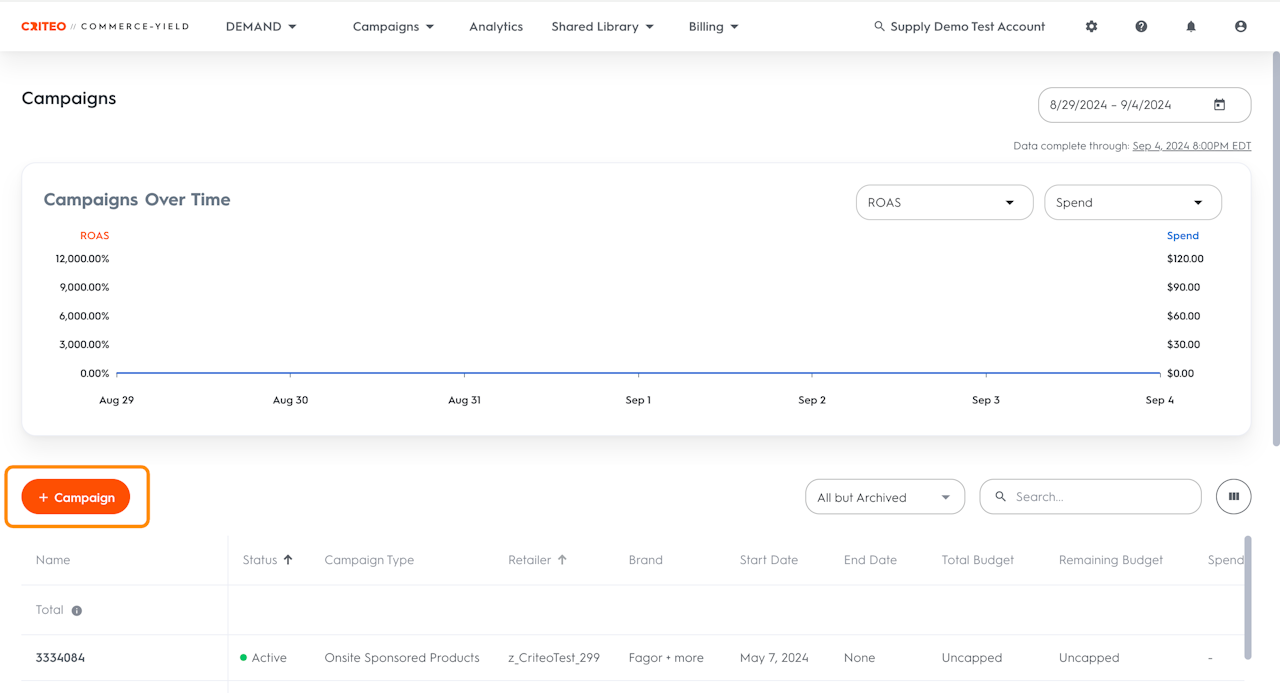Go to the Analytics tab
Screen dimensions: 1280x693
coord(496,27)
